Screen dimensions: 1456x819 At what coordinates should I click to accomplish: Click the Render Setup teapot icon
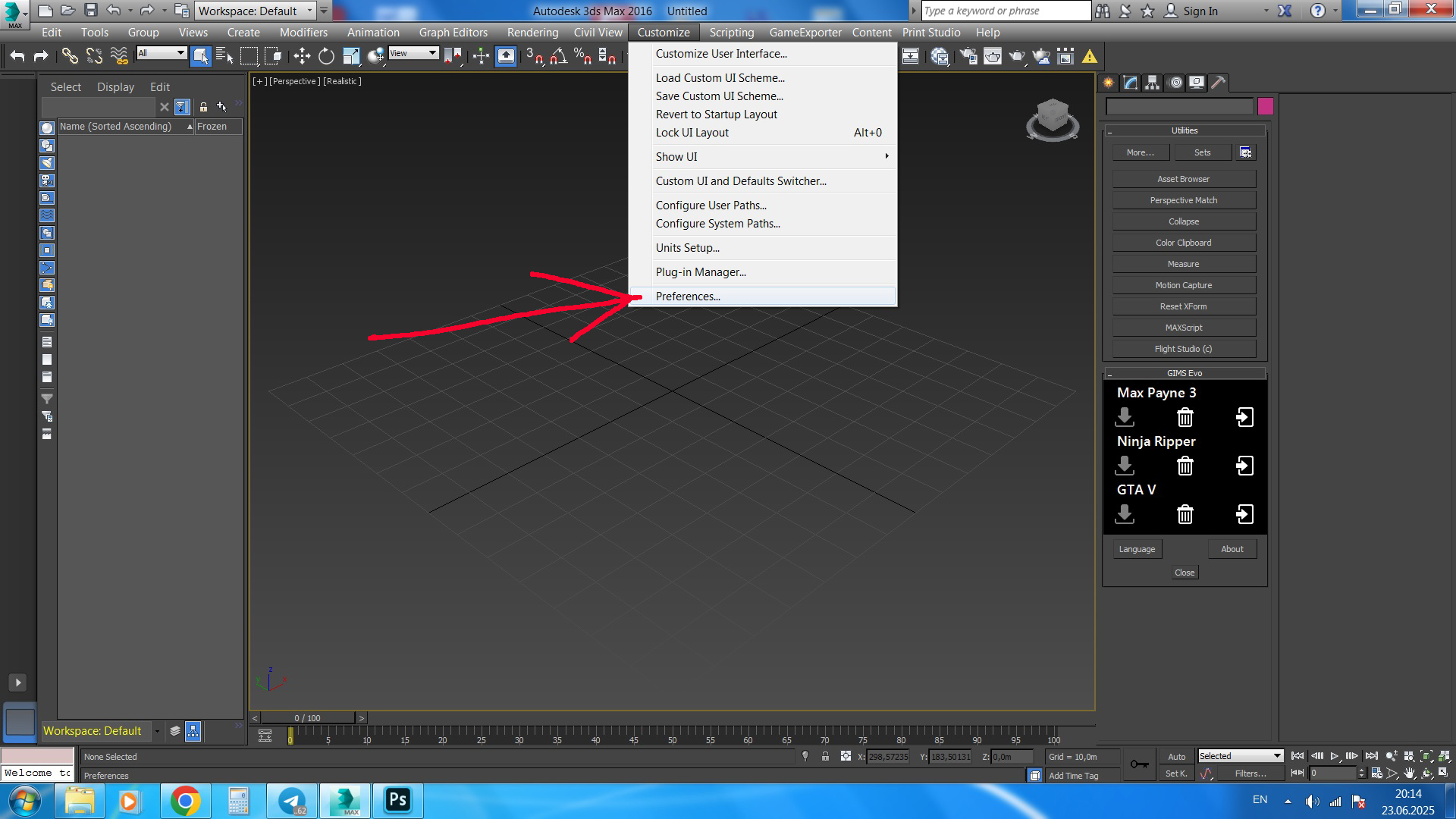tap(968, 56)
